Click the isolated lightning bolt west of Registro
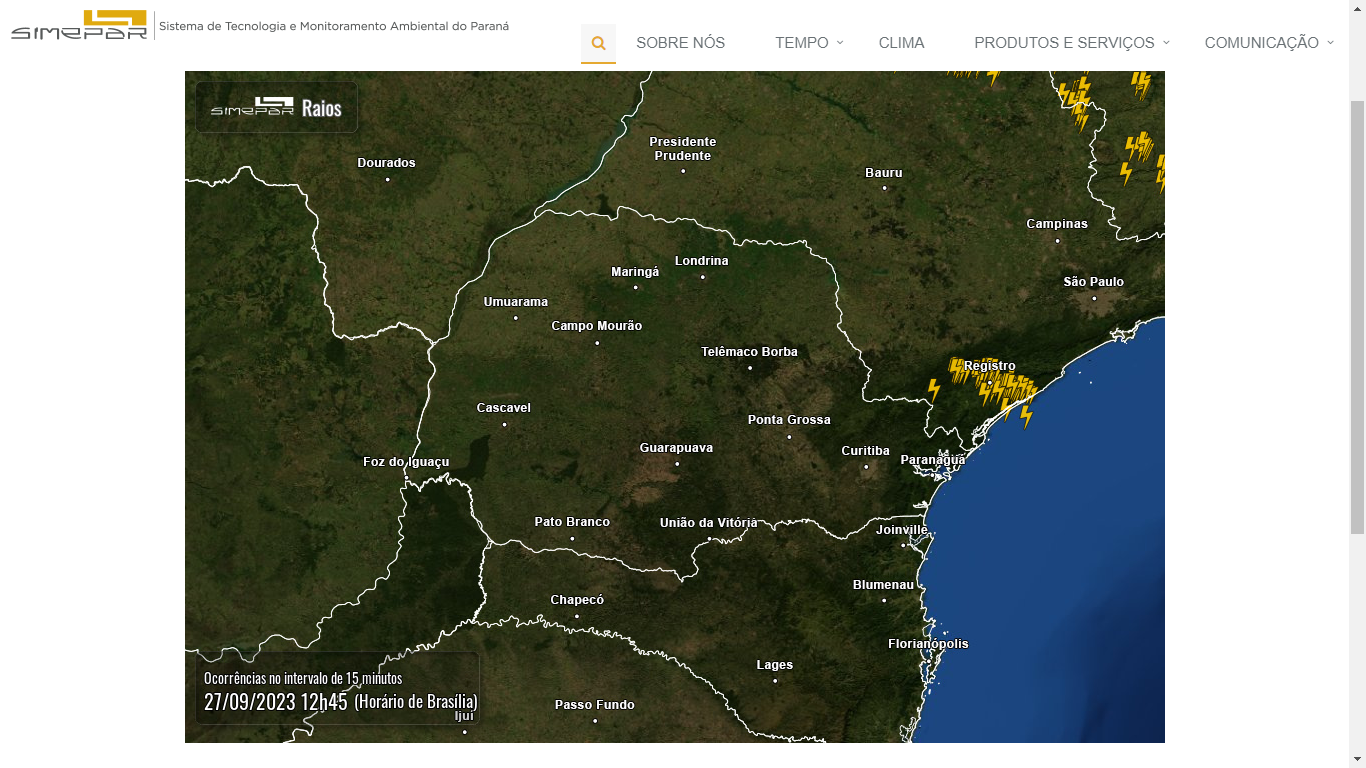This screenshot has width=1366, height=768. click(934, 390)
